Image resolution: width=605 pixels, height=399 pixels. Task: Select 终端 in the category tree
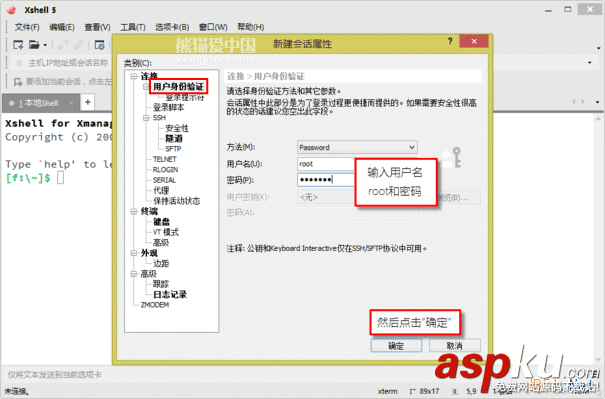point(149,211)
